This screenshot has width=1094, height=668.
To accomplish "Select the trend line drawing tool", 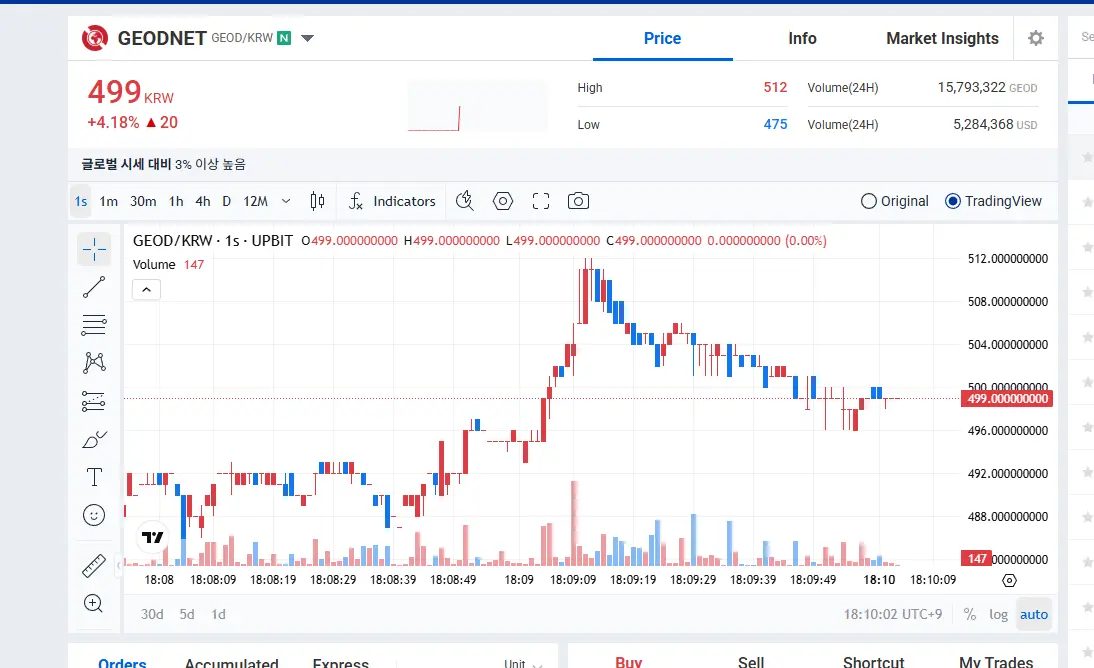I will click(x=94, y=287).
